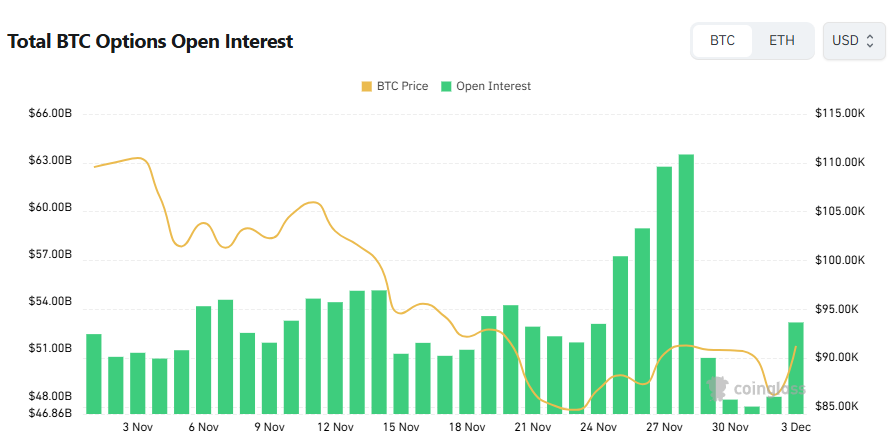
Task: Click the 3 Nov date axis label
Action: [x=137, y=427]
